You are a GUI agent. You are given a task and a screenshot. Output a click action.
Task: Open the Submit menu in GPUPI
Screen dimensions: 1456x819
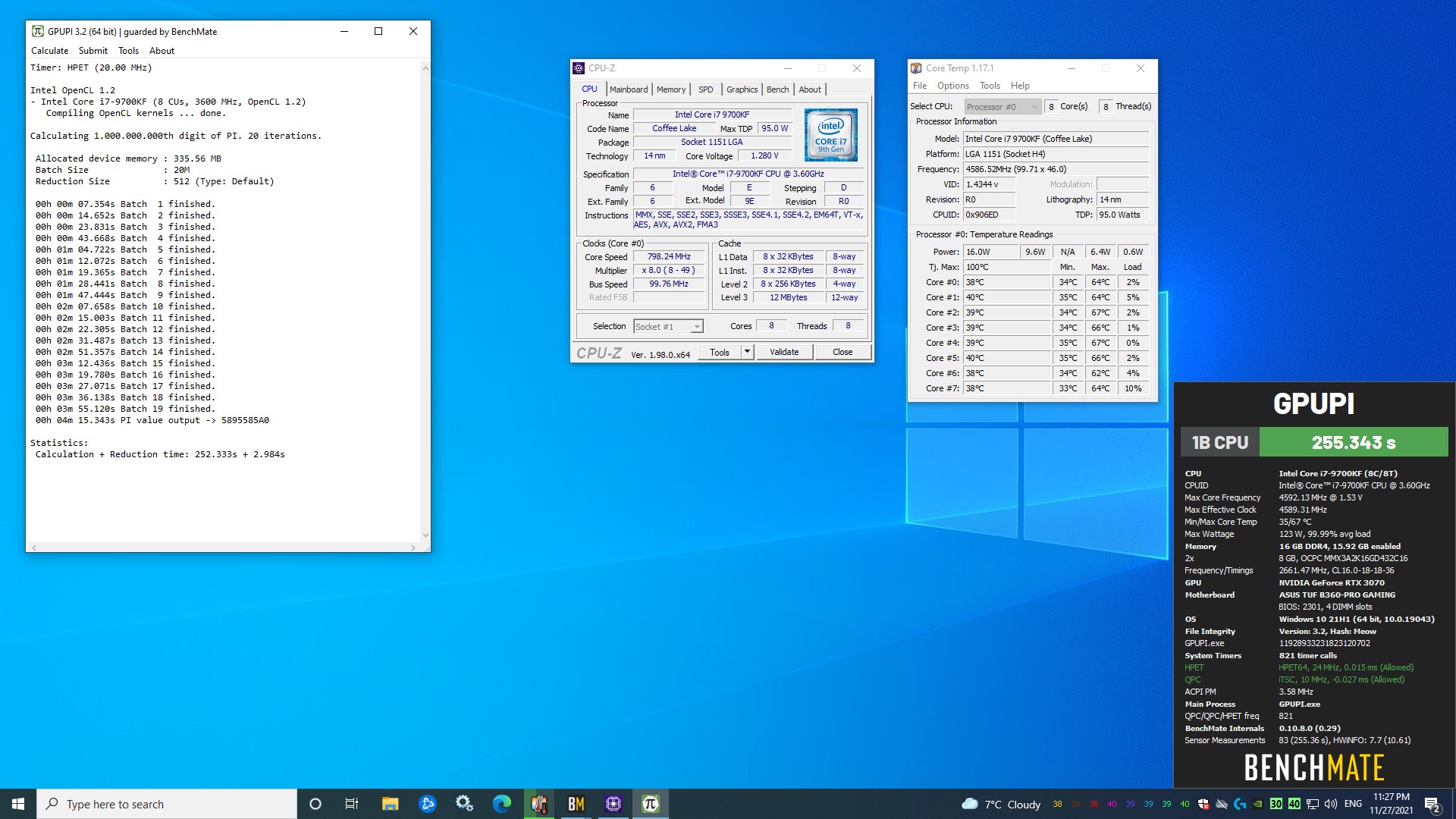coord(93,51)
